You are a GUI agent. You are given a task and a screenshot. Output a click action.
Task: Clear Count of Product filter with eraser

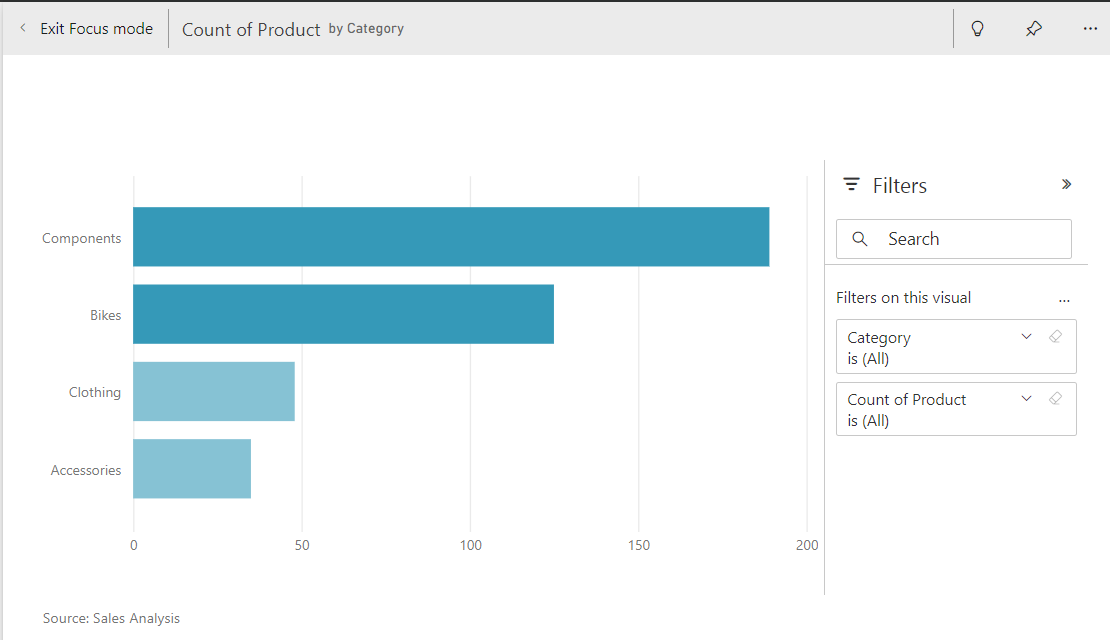pos(1055,399)
